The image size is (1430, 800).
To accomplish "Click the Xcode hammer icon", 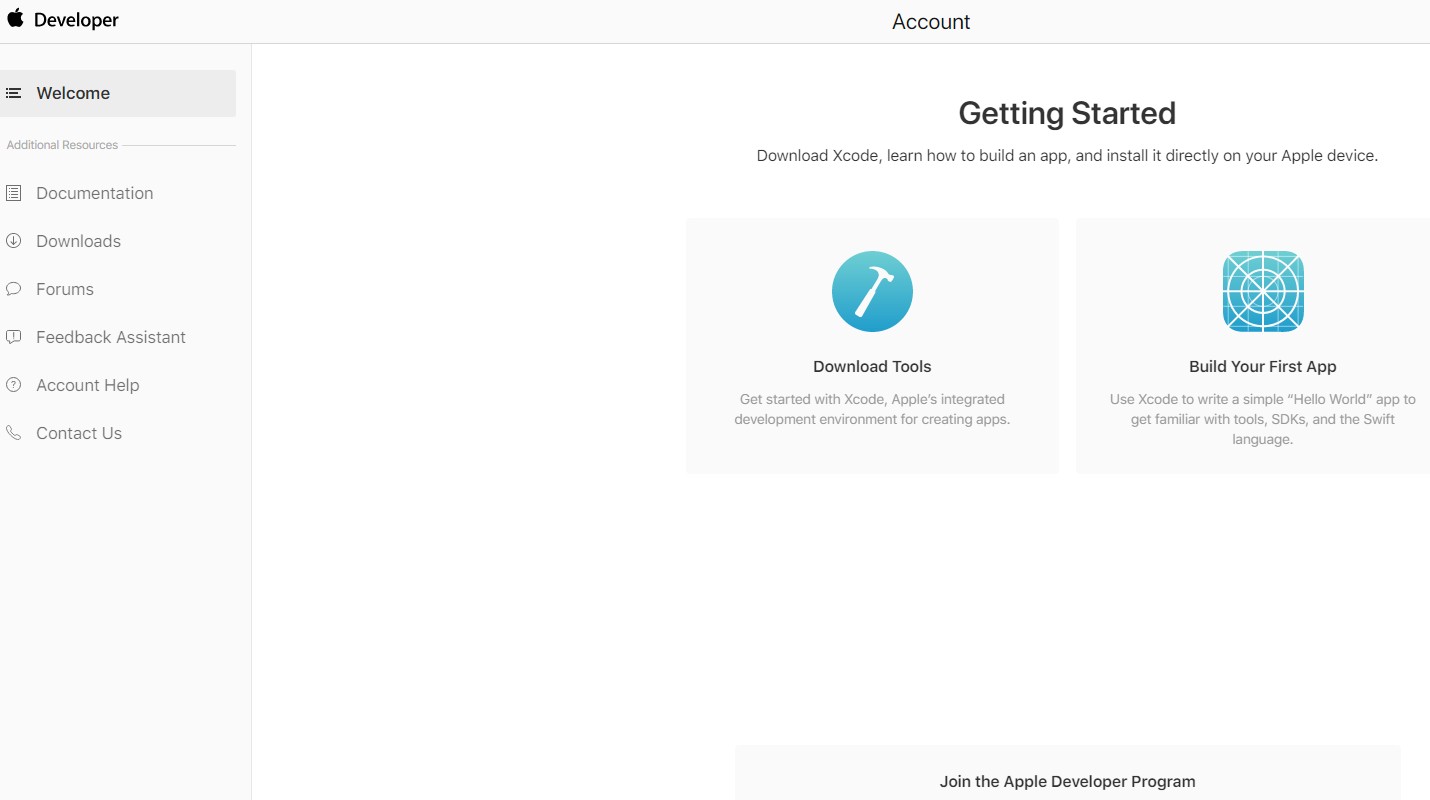I will [872, 291].
